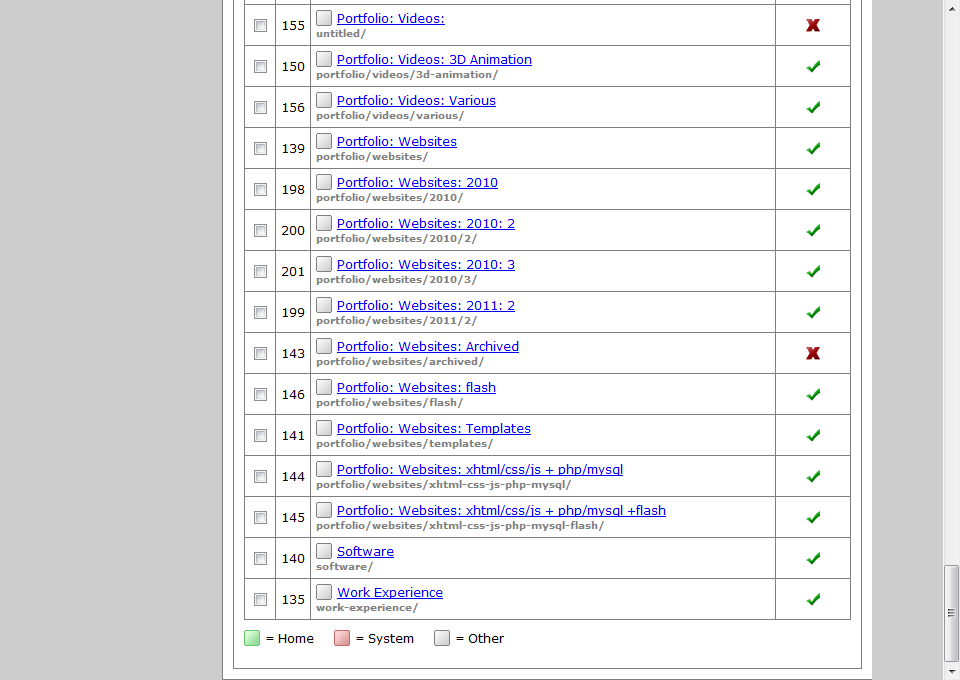This screenshot has width=960, height=680.
Task: Click gray page icon beside Portfolio: Websites
Action: tap(324, 141)
